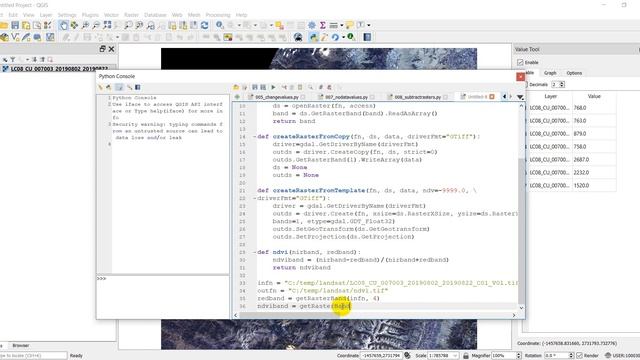Click the Refresh map icon
Image resolution: width=640 pixels, height=360 pixels.
204,25
